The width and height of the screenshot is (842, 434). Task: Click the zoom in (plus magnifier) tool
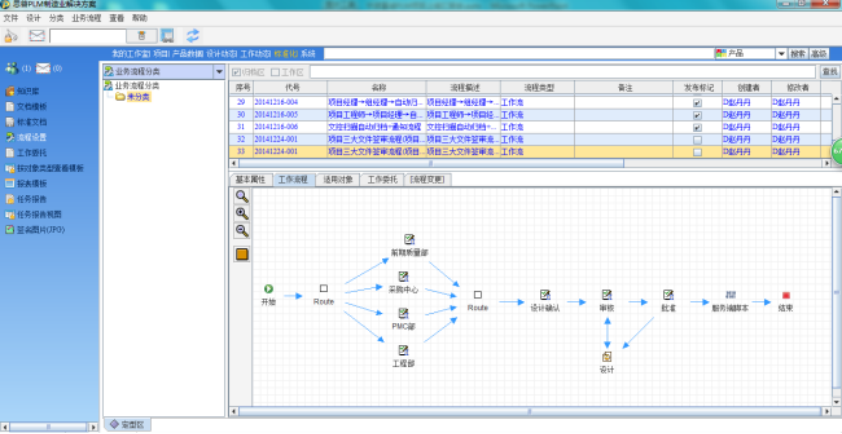pos(242,213)
